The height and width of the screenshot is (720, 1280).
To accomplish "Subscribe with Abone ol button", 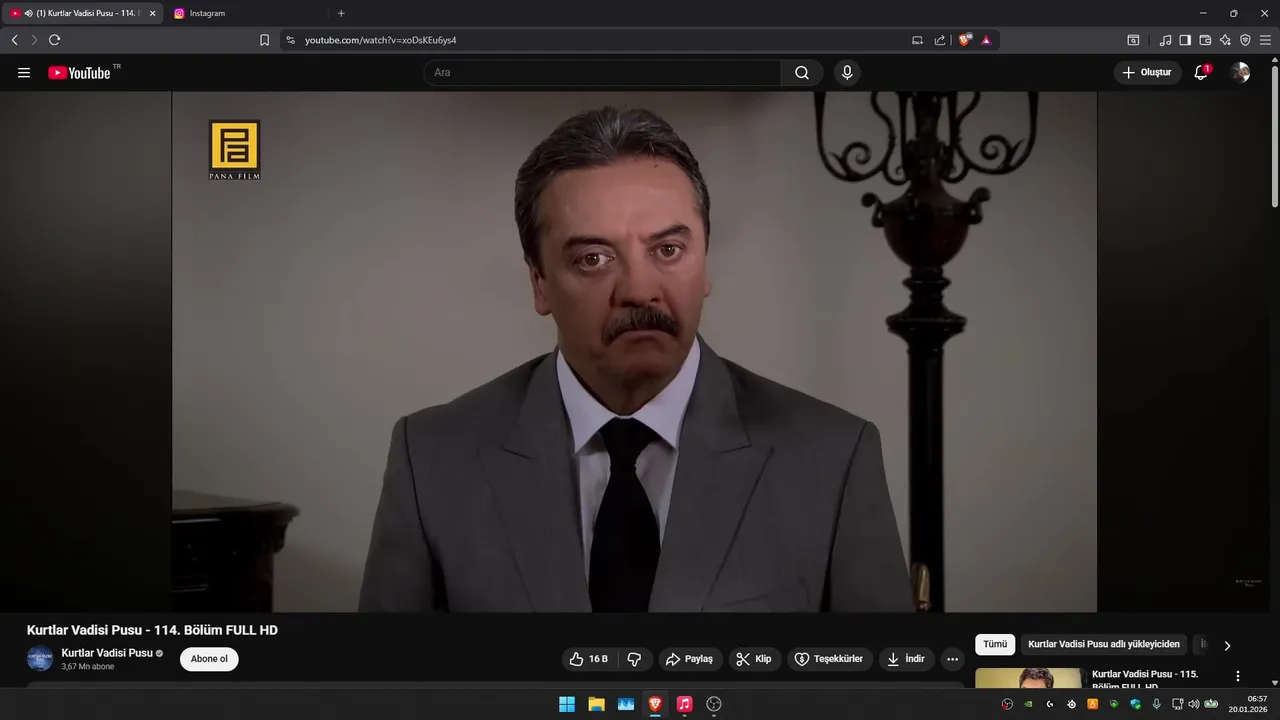I will (x=209, y=659).
